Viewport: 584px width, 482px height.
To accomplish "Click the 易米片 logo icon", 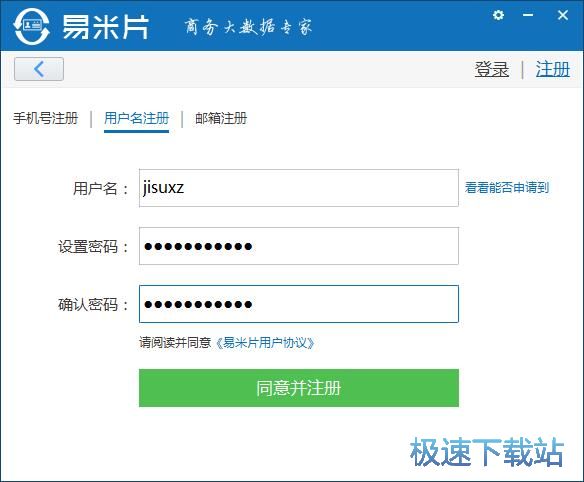I will [31, 26].
